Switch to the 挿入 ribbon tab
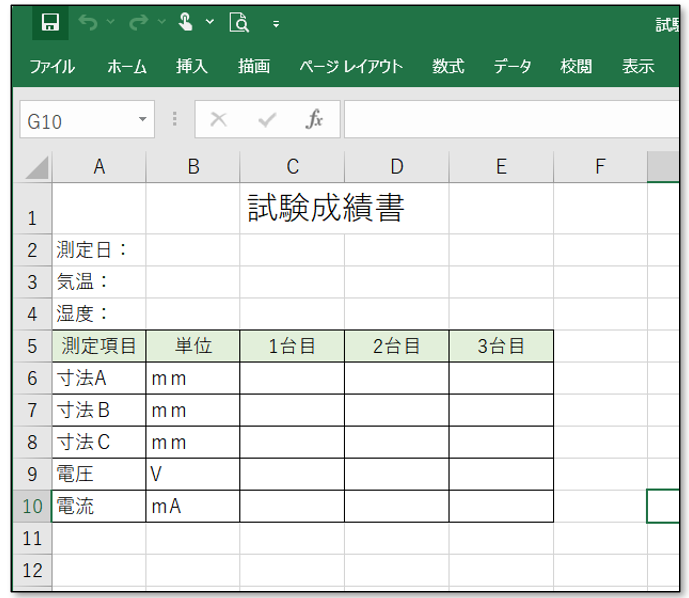The width and height of the screenshot is (689, 598). click(x=192, y=67)
